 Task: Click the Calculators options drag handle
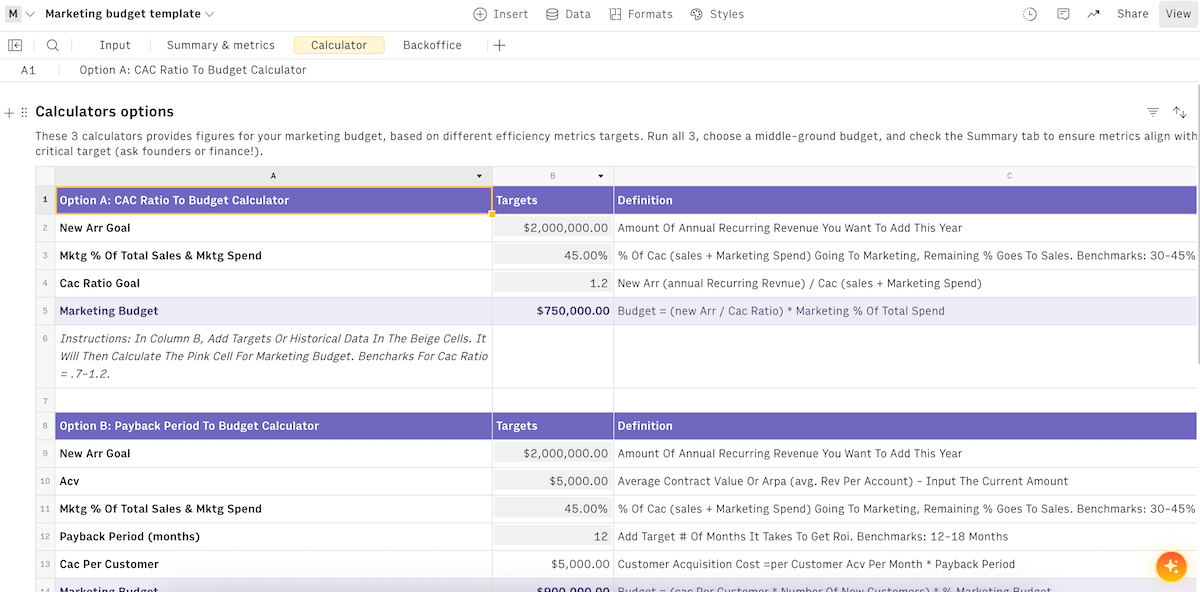click(22, 111)
